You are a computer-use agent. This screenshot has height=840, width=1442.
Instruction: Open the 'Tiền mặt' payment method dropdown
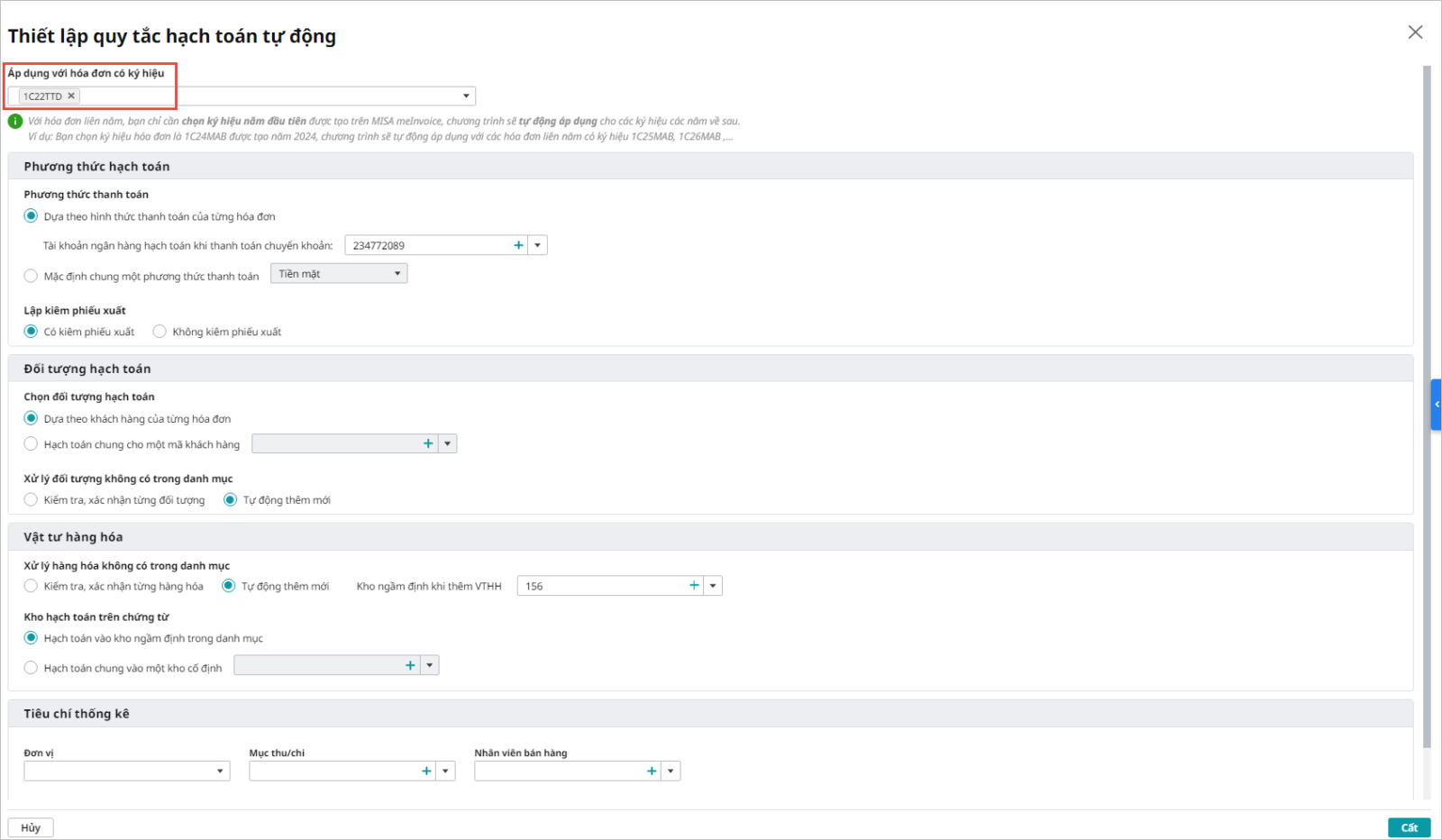pyautogui.click(x=397, y=274)
